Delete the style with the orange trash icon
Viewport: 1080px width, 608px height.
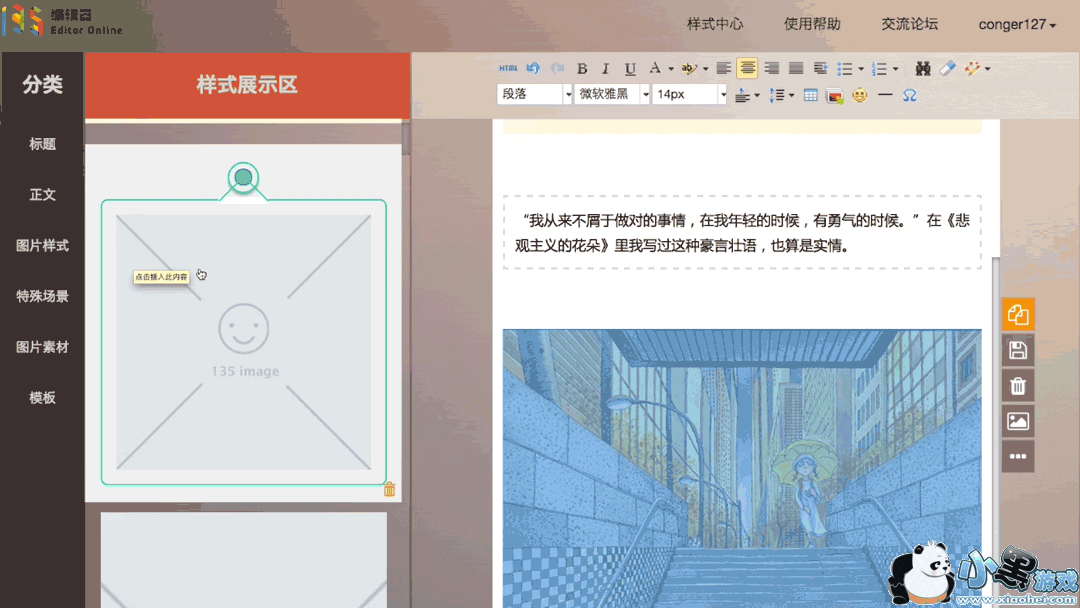[390, 489]
